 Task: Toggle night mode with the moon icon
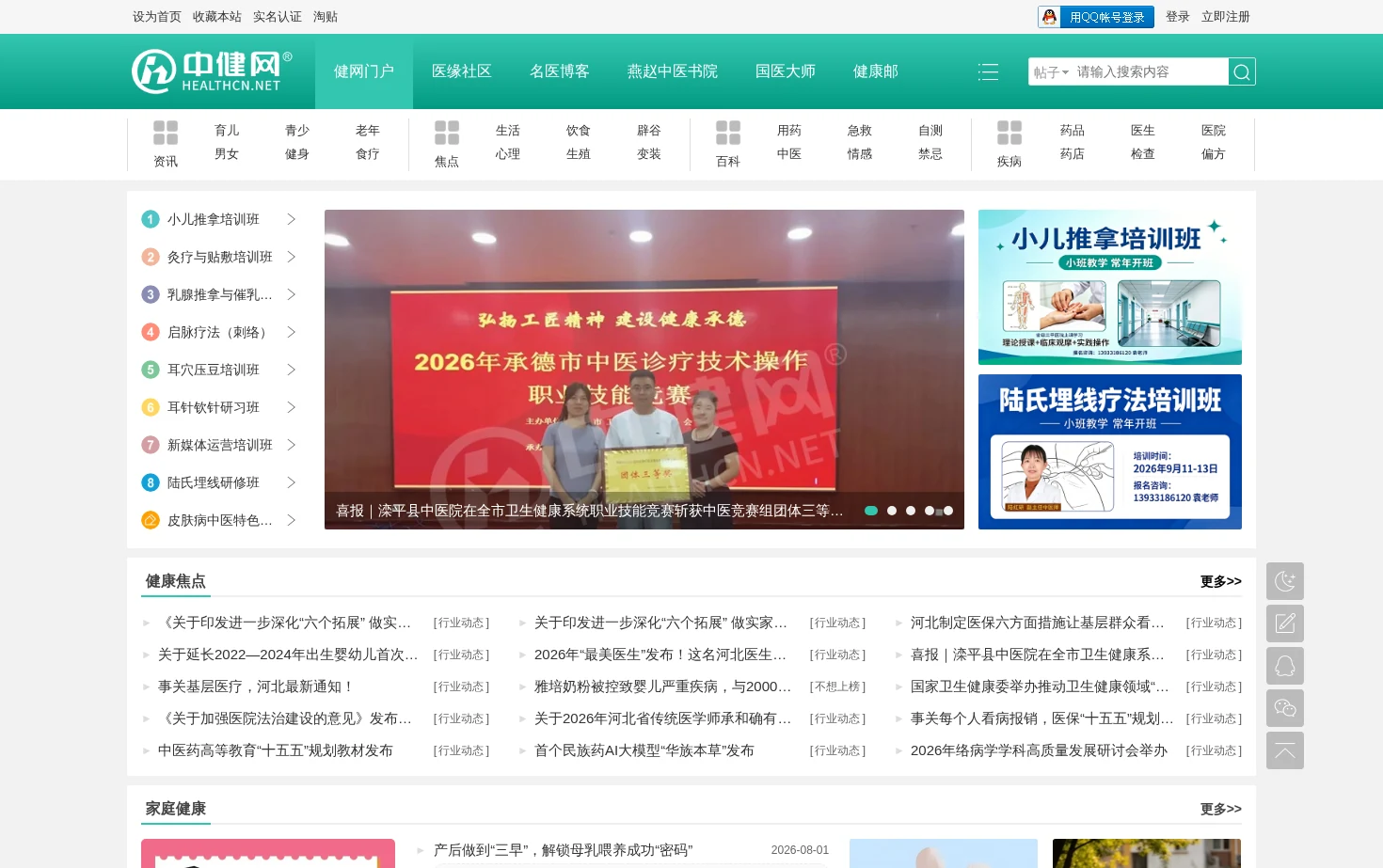coord(1285,581)
